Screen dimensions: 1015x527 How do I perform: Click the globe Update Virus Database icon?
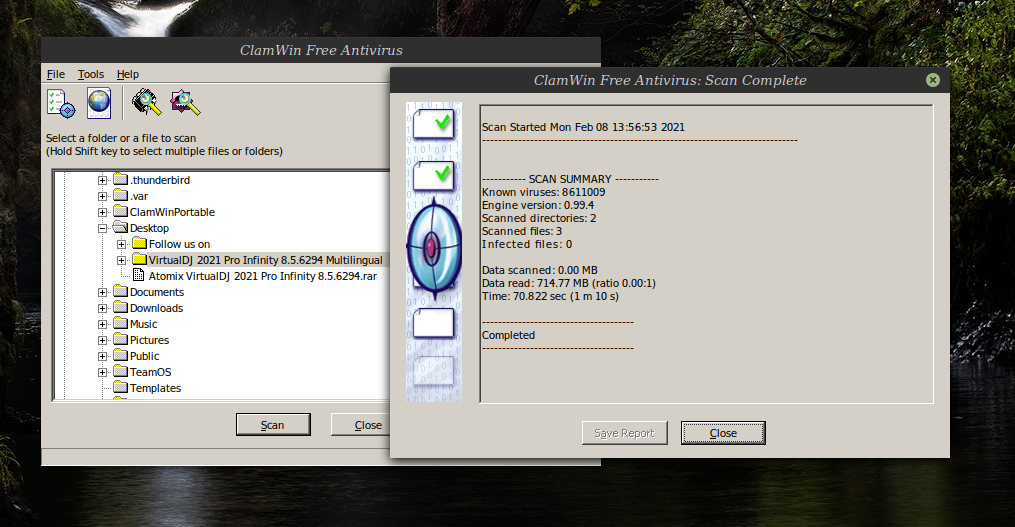tap(99, 104)
